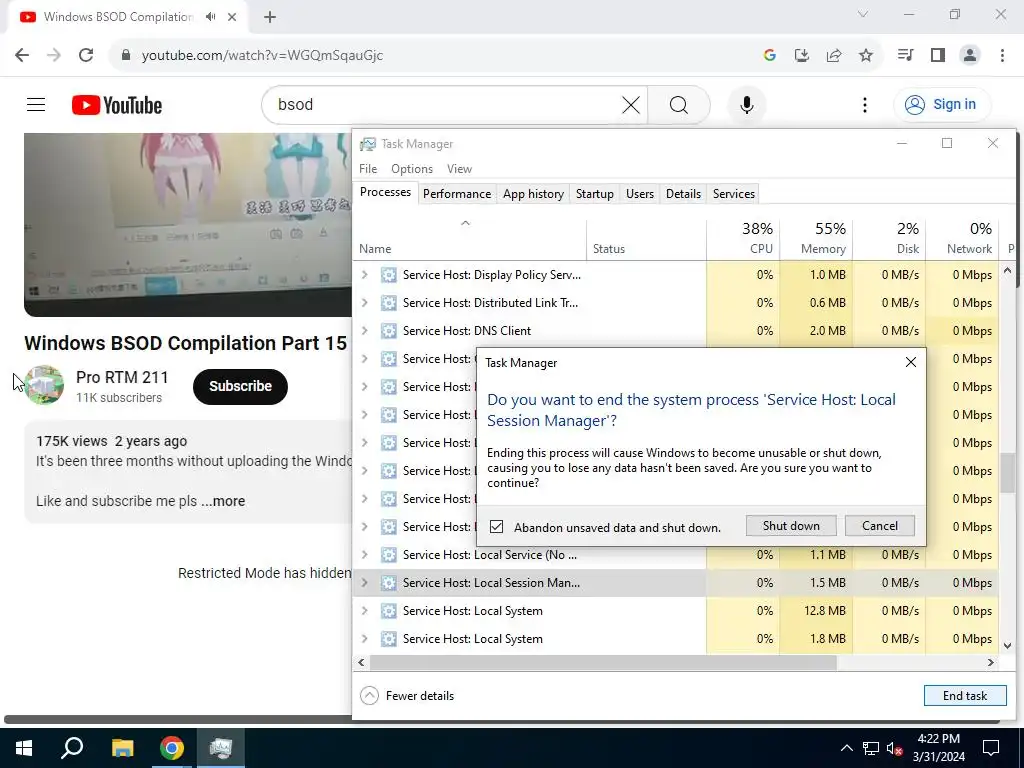
Task: Open YouTube settings three-dot menu
Action: pyautogui.click(x=865, y=104)
